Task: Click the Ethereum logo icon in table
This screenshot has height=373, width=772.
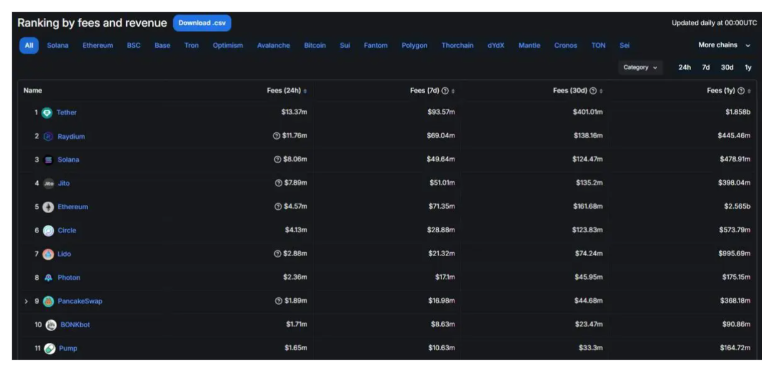Action: click(x=48, y=207)
